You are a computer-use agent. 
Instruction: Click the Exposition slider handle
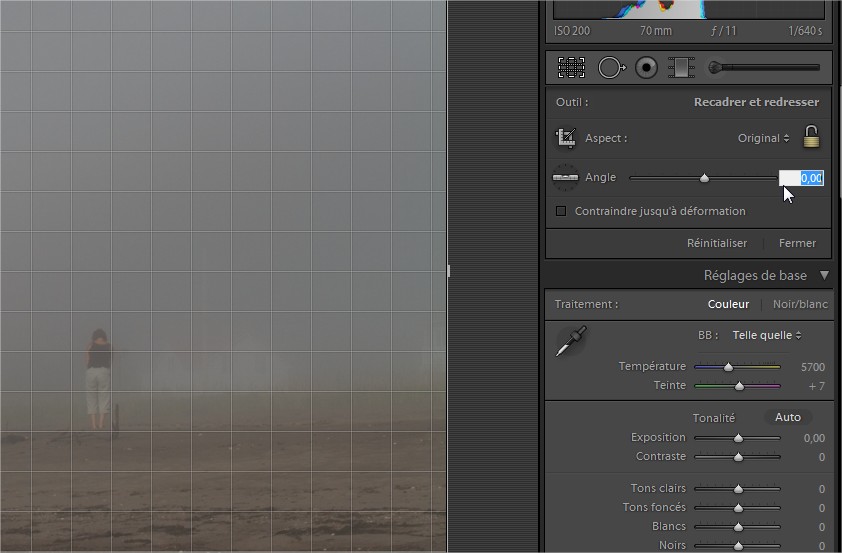pyautogui.click(x=738, y=438)
